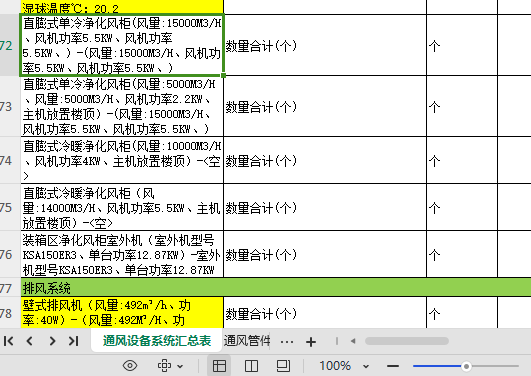
Task: Select 数量合计(个) cell in row 73
Action: tap(325, 106)
